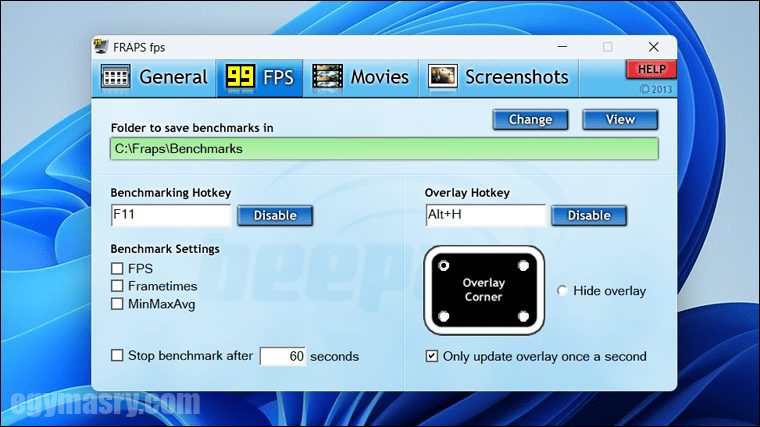The image size is (760, 427).
Task: Select top-left overlay corner
Action: 443,266
